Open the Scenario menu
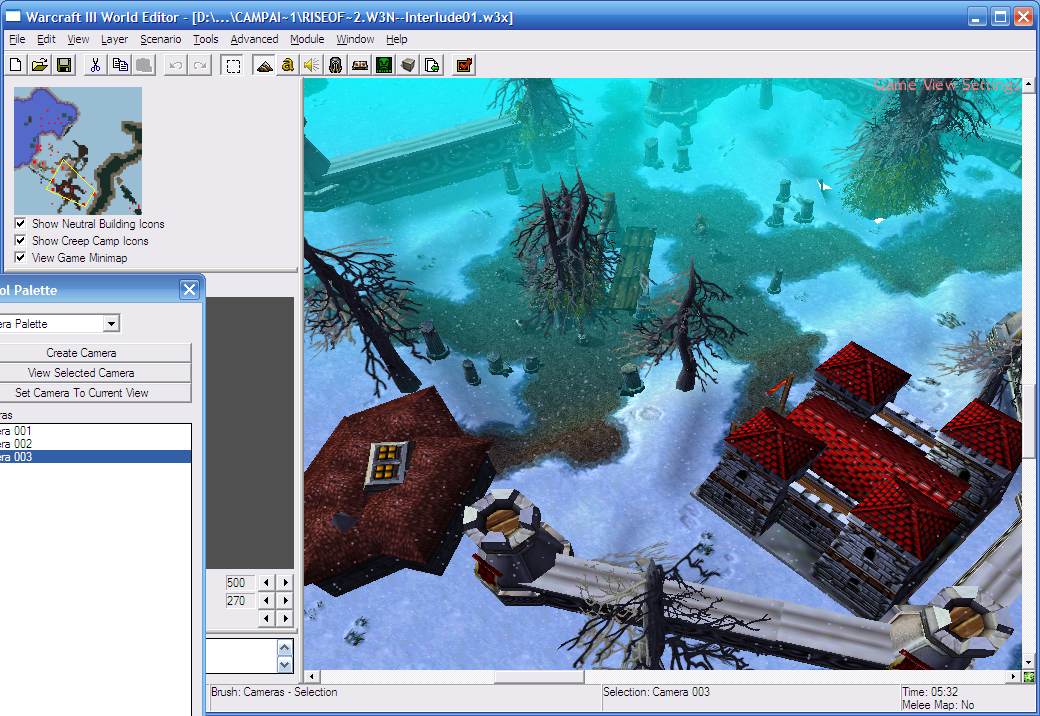 click(161, 39)
